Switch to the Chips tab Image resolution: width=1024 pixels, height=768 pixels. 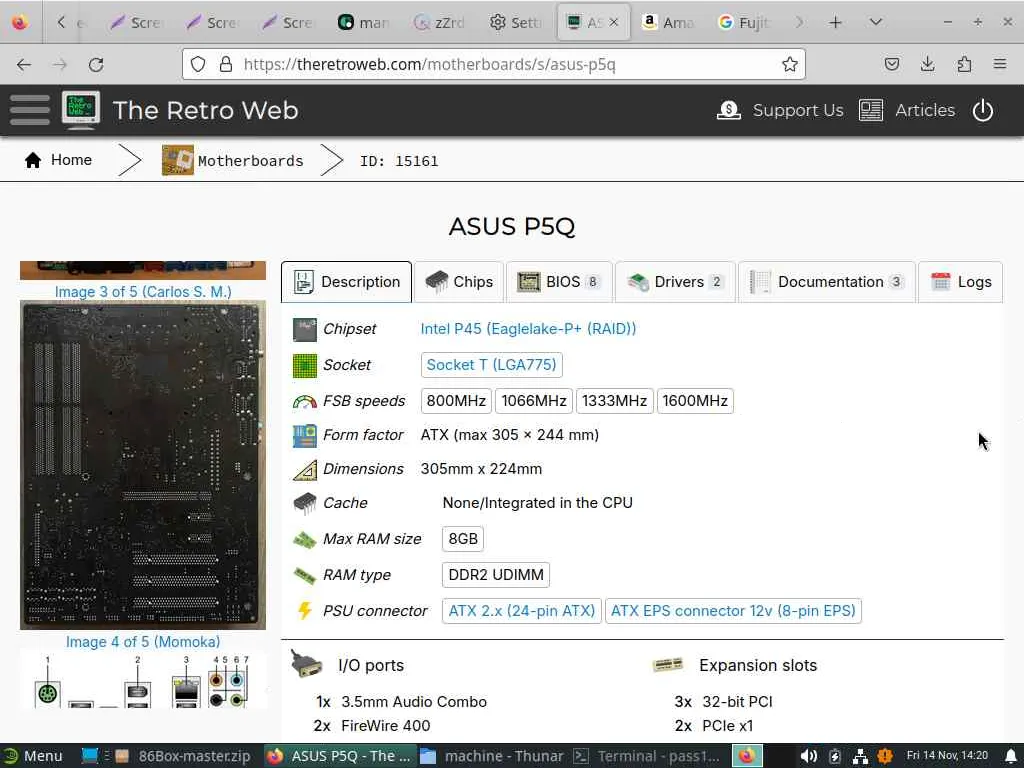pos(459,281)
